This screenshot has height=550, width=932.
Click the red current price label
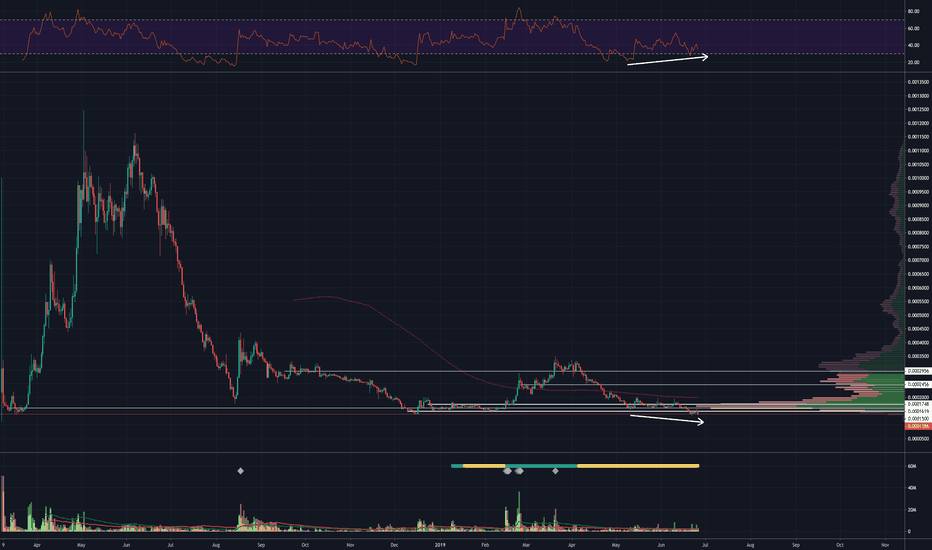click(x=918, y=426)
